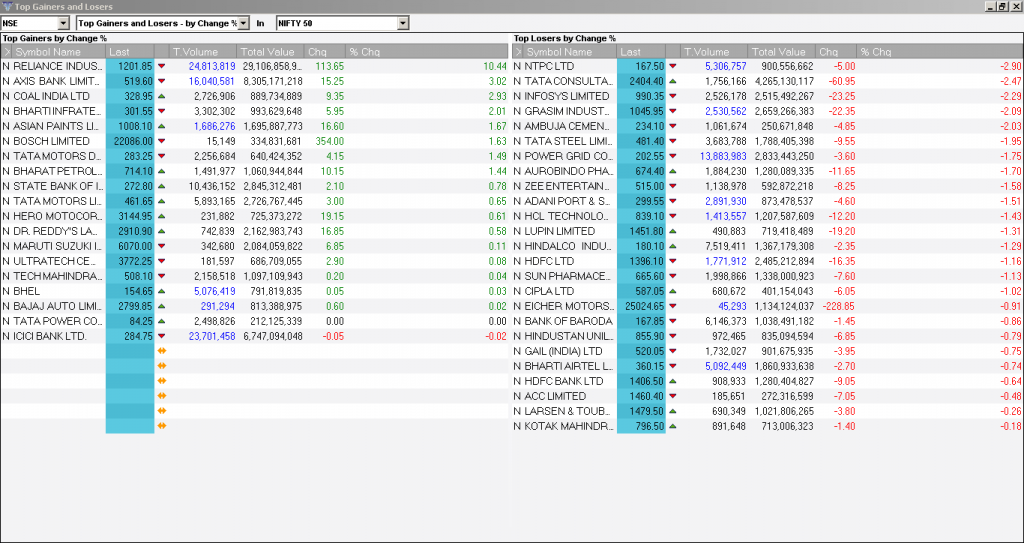Click volume 24,813,819 in RELIANCE row
This screenshot has height=543, width=1024.
pyautogui.click(x=212, y=66)
